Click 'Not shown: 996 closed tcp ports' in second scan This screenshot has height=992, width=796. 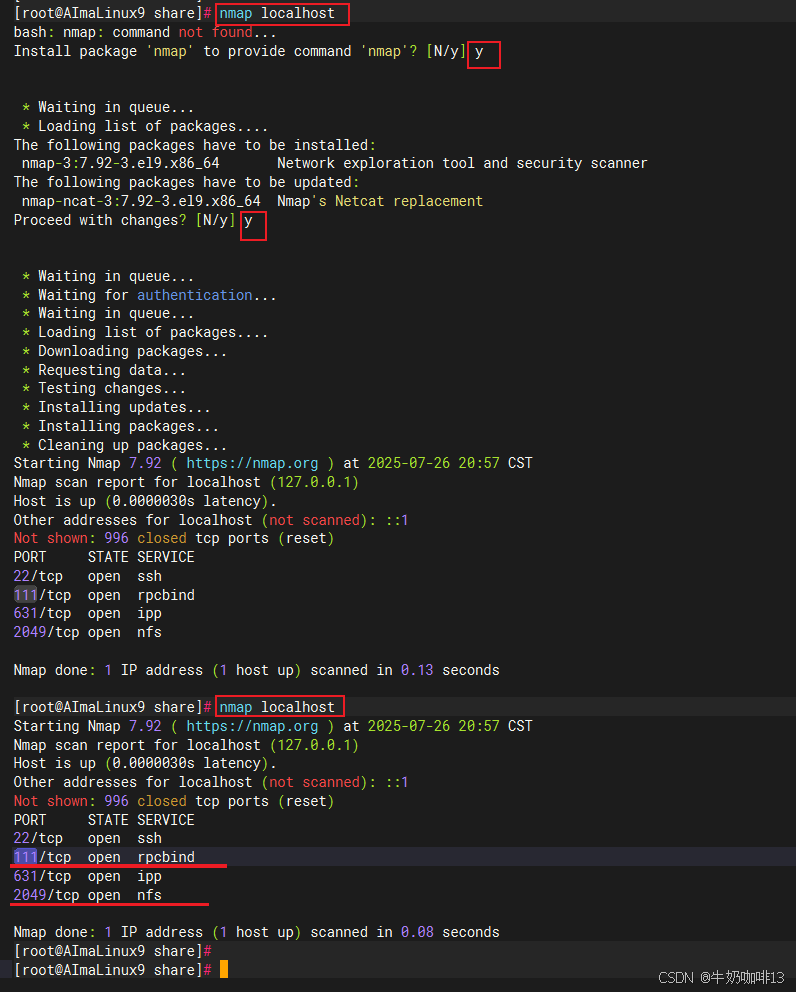pos(141,801)
